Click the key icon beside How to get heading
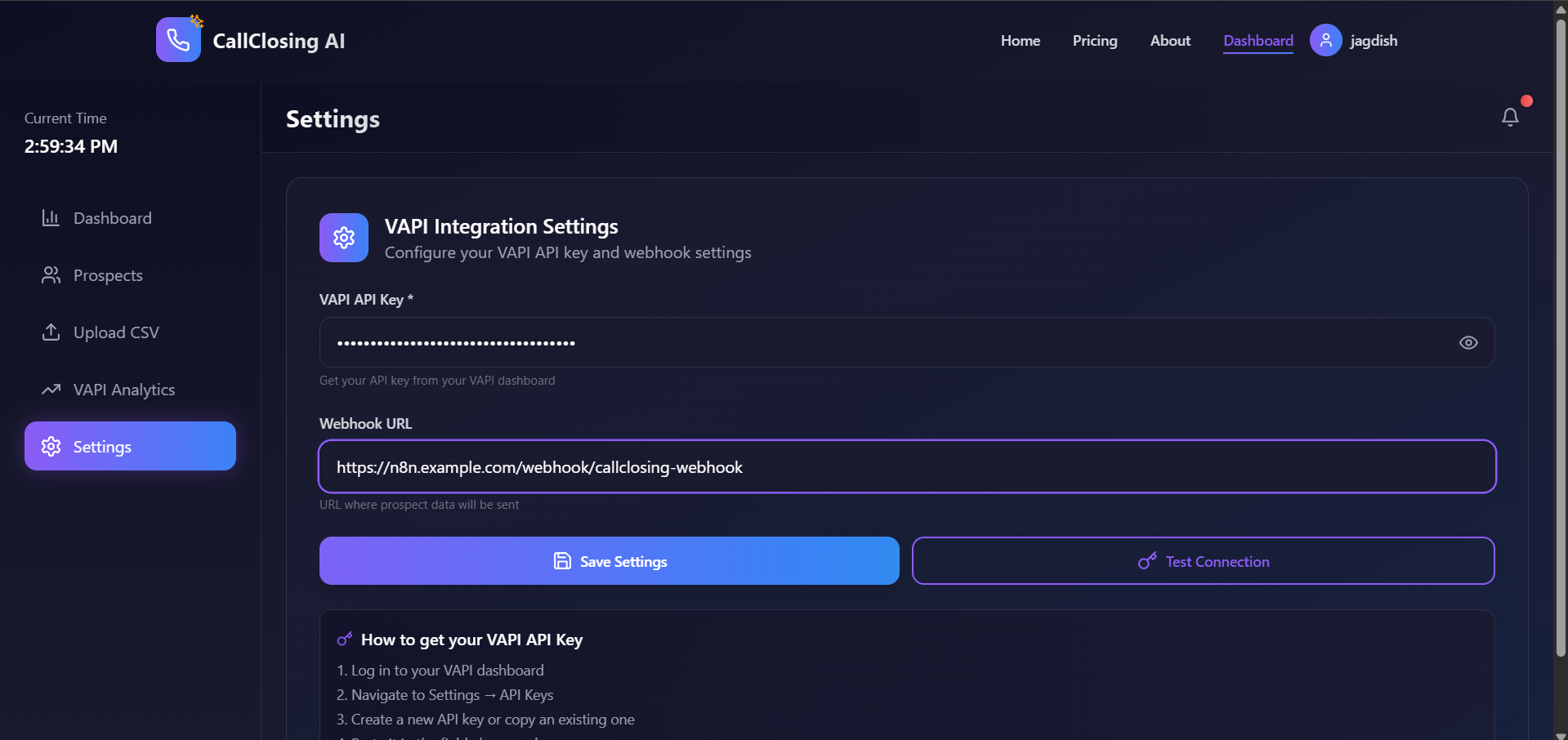Screen dimensions: 1568x740 (345, 640)
